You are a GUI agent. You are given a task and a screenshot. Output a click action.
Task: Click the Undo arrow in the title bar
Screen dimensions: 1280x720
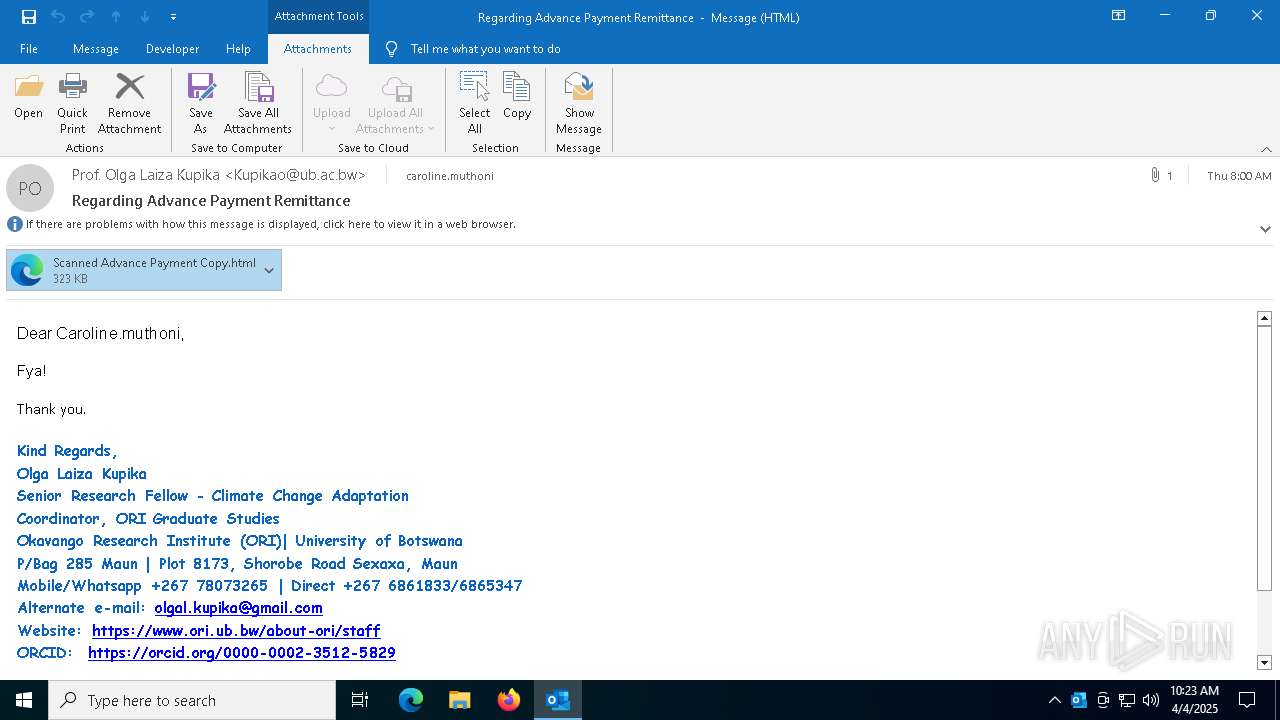tap(58, 17)
